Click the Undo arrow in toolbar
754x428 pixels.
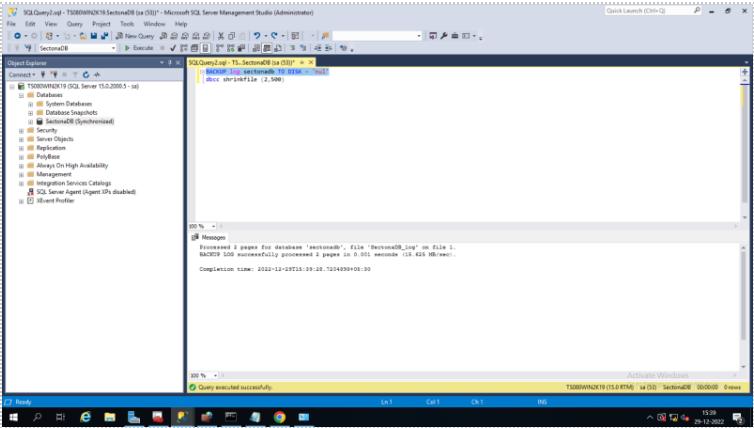pyautogui.click(x=258, y=35)
